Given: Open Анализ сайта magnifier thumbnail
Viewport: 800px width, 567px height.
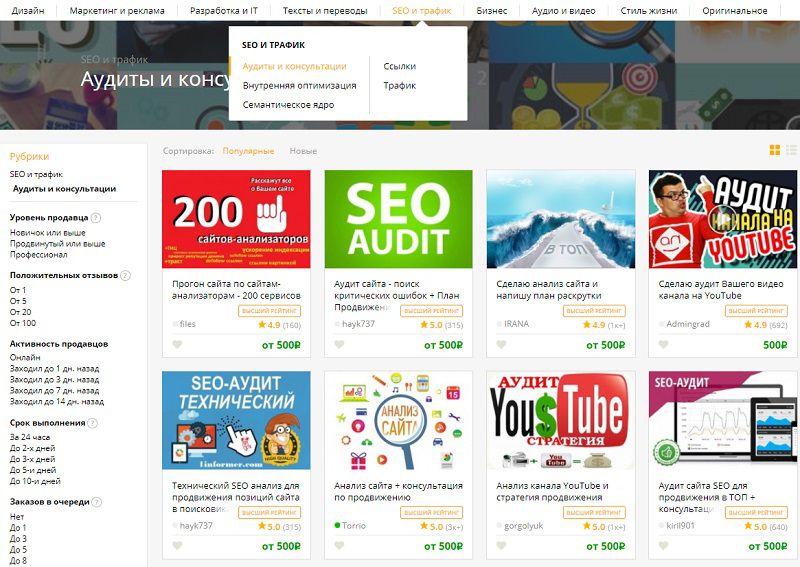Looking at the screenshot, I should coord(398,420).
